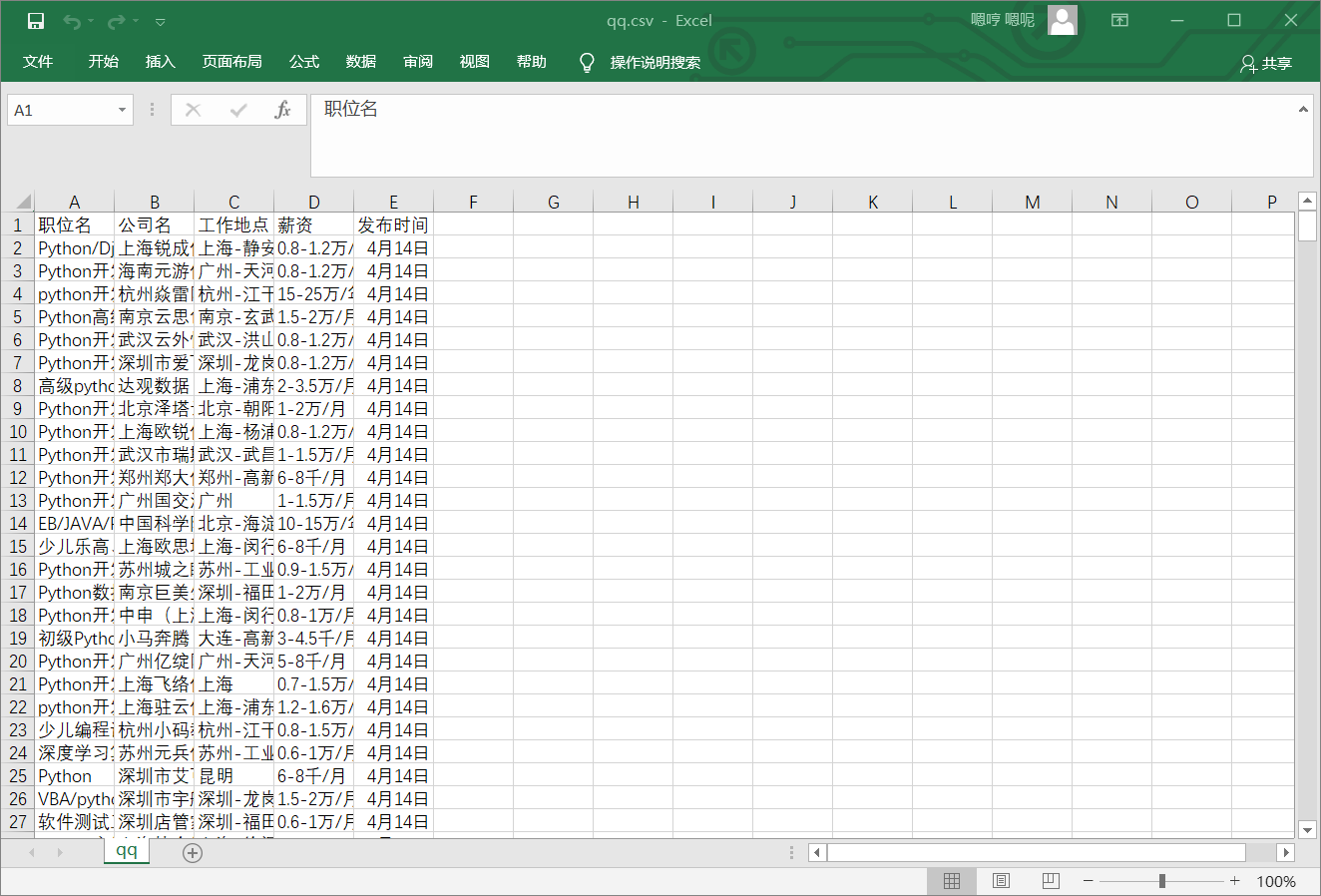This screenshot has height=896, width=1321.
Task: Select header cell 公司名
Action: coord(155,225)
